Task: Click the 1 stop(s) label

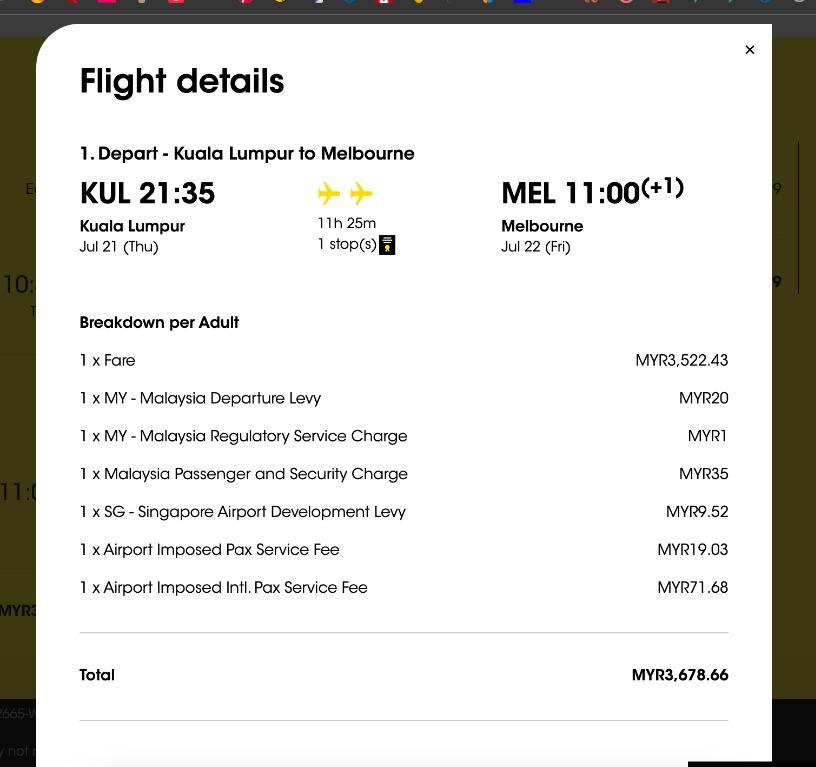Action: (x=347, y=244)
